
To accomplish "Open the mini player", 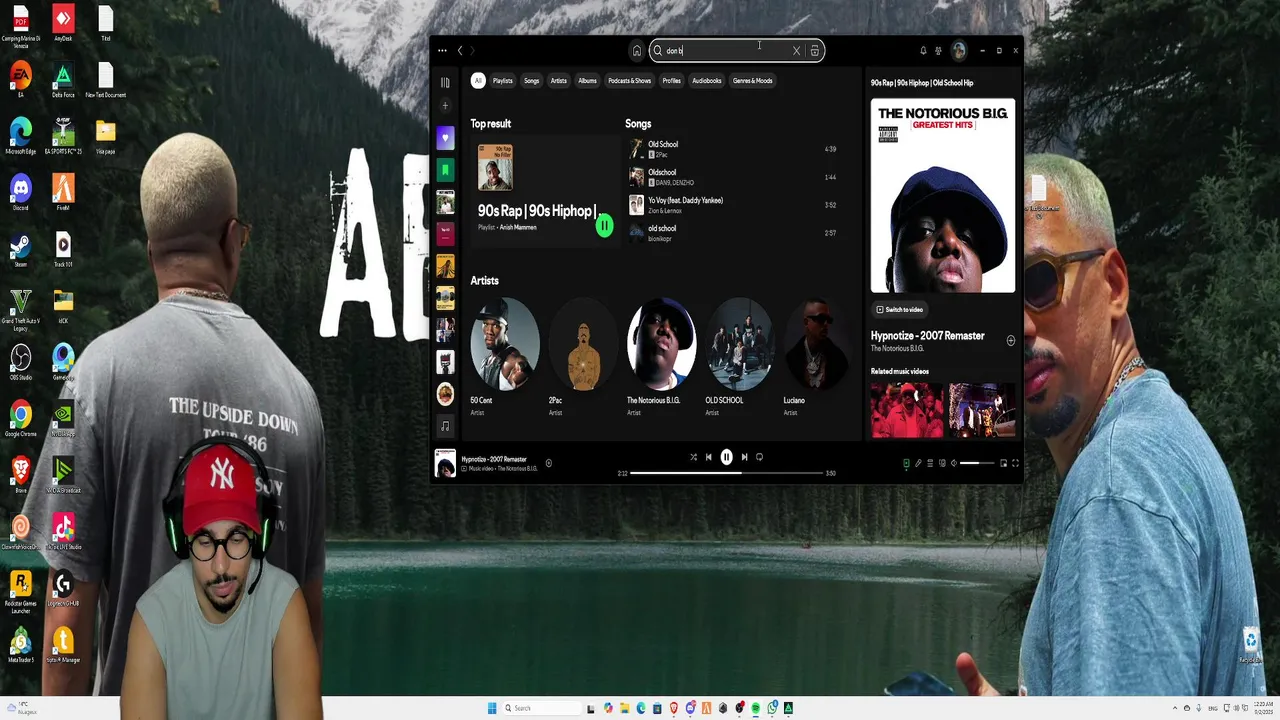I will (x=1003, y=463).
